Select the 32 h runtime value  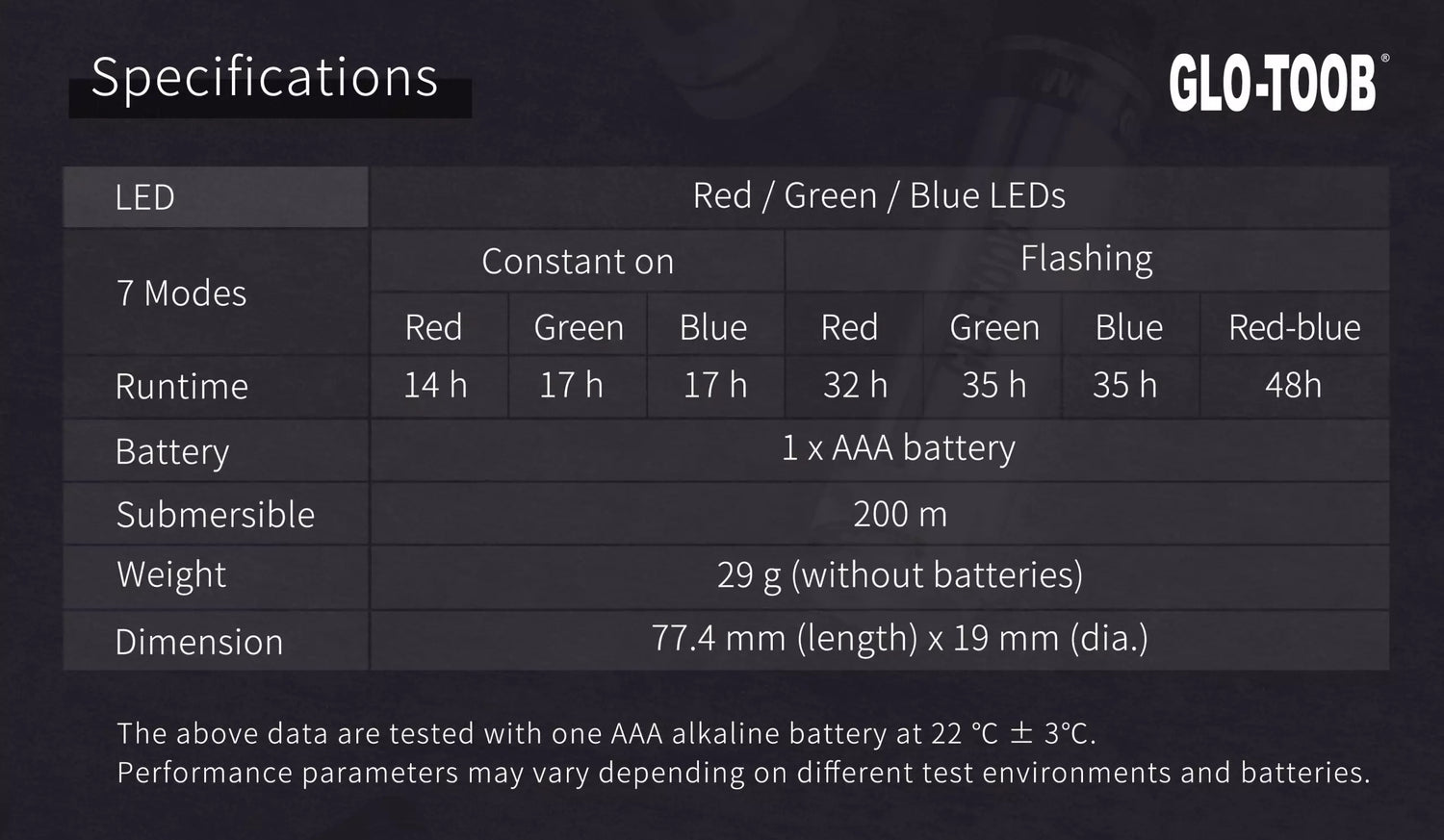coord(855,385)
